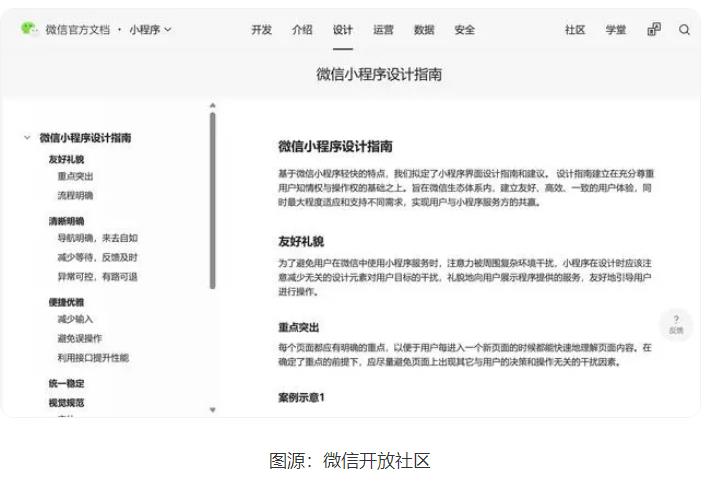Image resolution: width=704 pixels, height=489 pixels.
Task: Select 重点突出 in sidebar
Action: click(x=75, y=176)
